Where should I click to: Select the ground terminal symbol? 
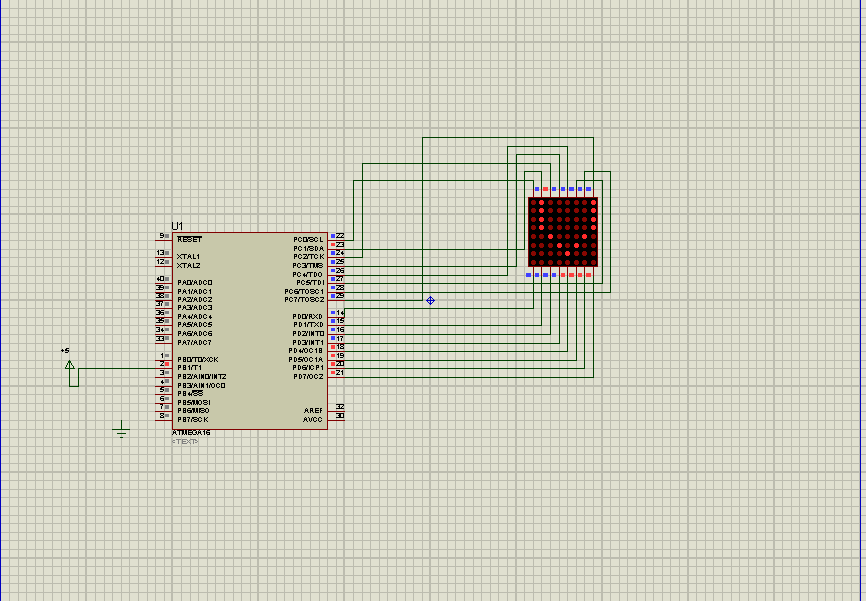121,429
